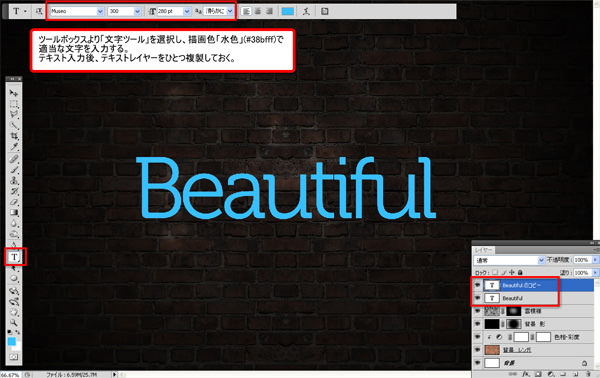600x378 pixels.
Task: Add a layer style with fx button
Action: [x=526, y=374]
